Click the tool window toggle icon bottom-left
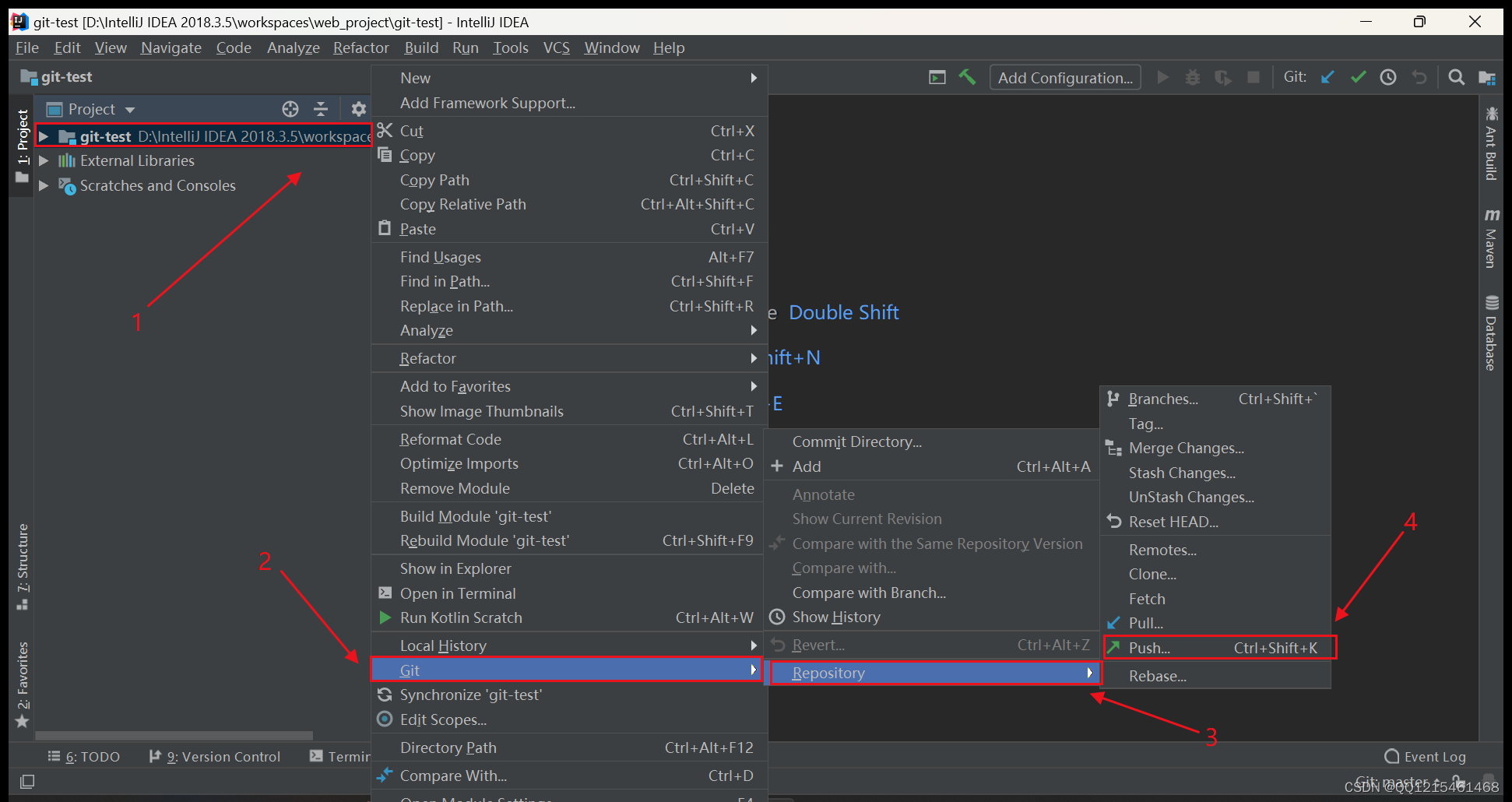Screen dimensions: 1512x802 tap(27, 781)
